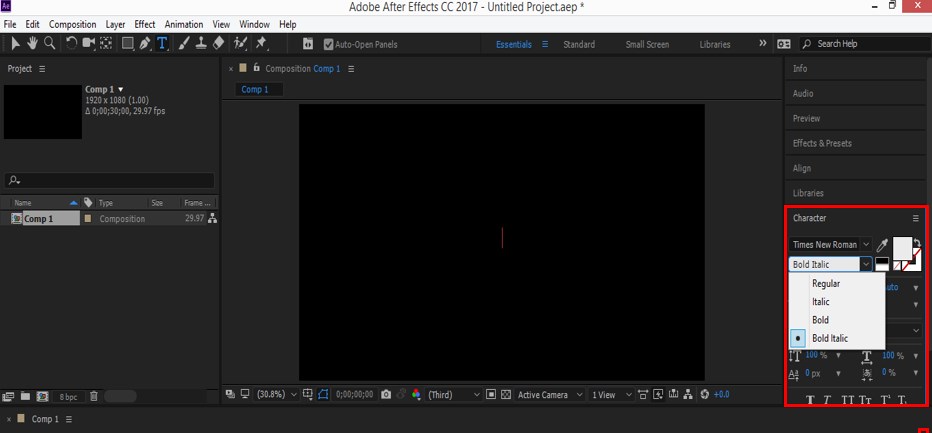Open the File menu

[10, 24]
